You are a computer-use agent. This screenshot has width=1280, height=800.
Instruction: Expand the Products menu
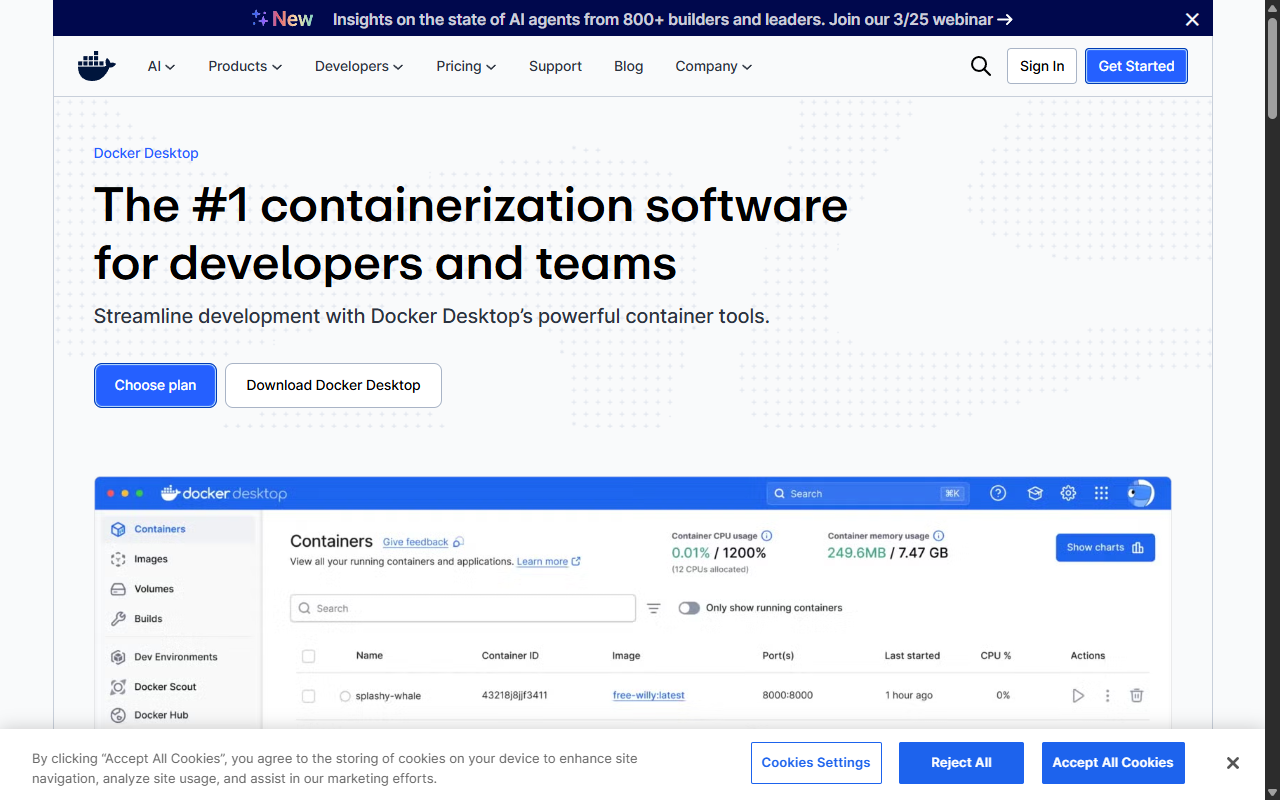click(244, 66)
